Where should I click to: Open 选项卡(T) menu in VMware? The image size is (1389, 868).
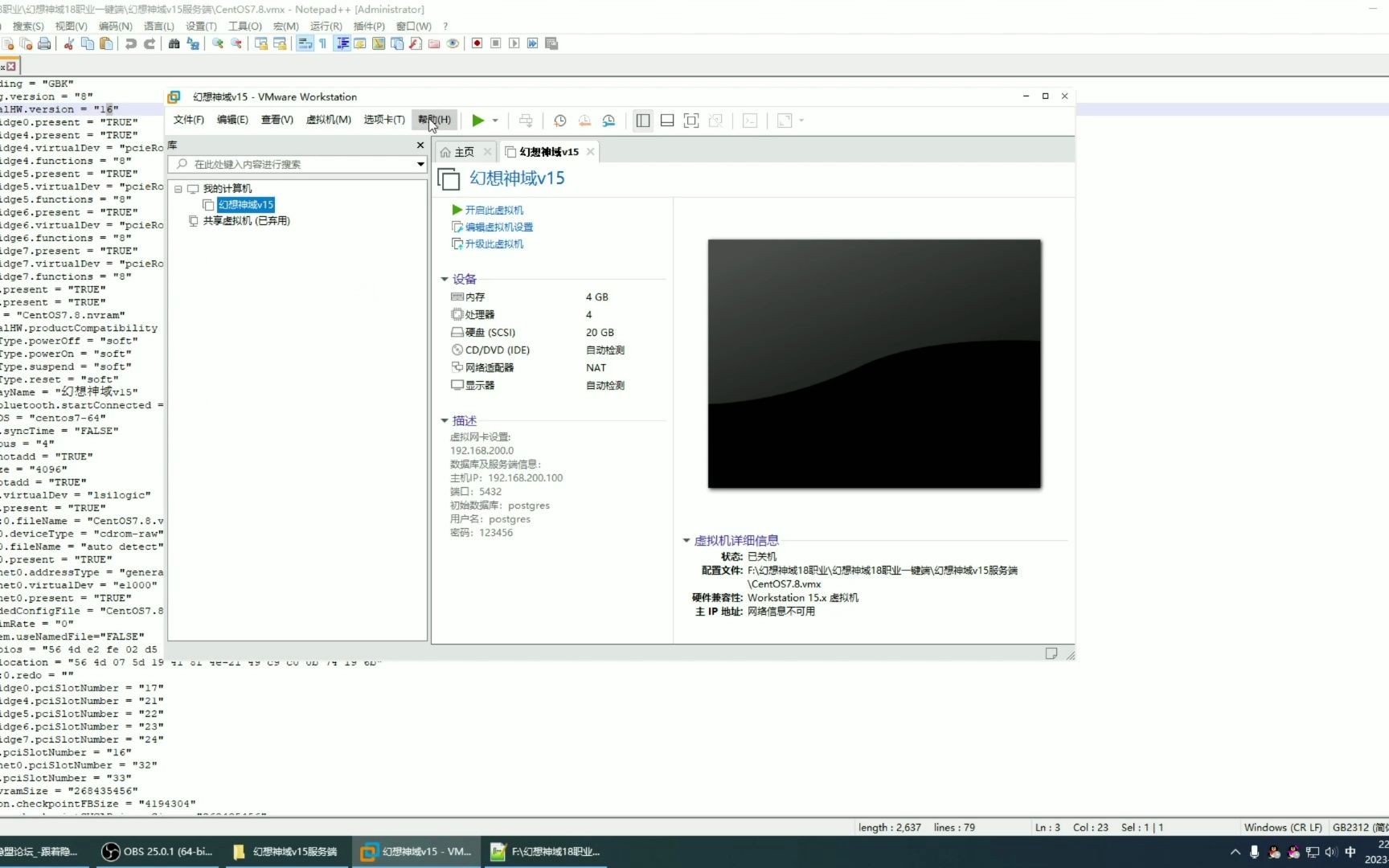pyautogui.click(x=384, y=120)
